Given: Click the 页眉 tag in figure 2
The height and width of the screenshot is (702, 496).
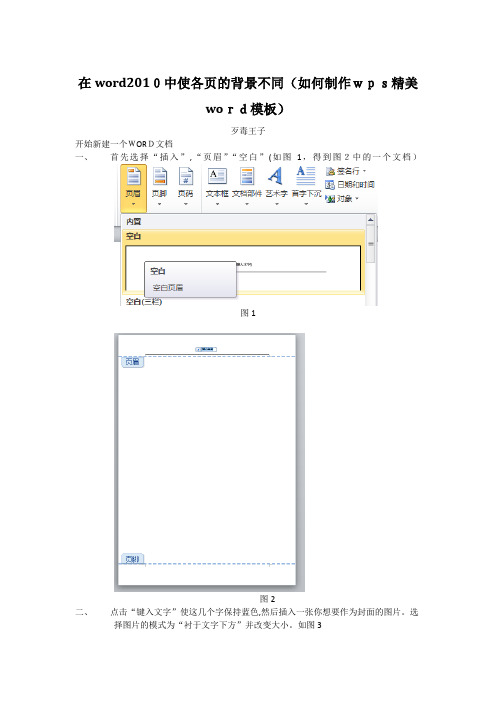Looking at the screenshot, I should (x=133, y=362).
